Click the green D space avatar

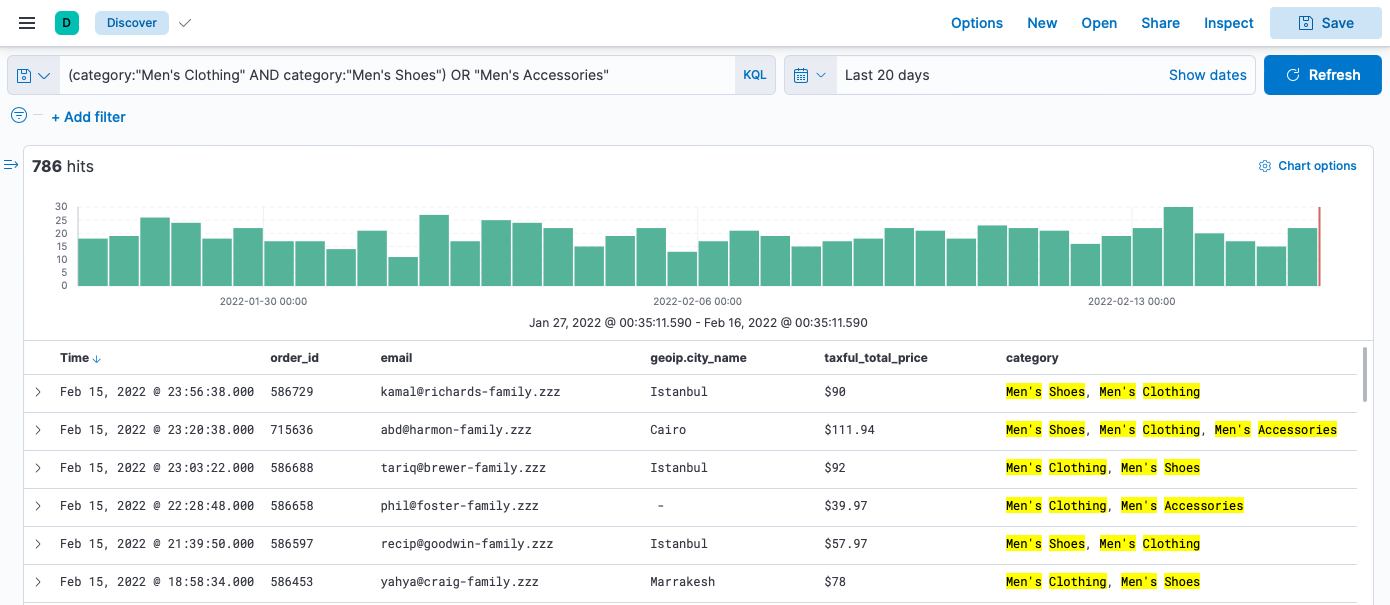coord(67,23)
